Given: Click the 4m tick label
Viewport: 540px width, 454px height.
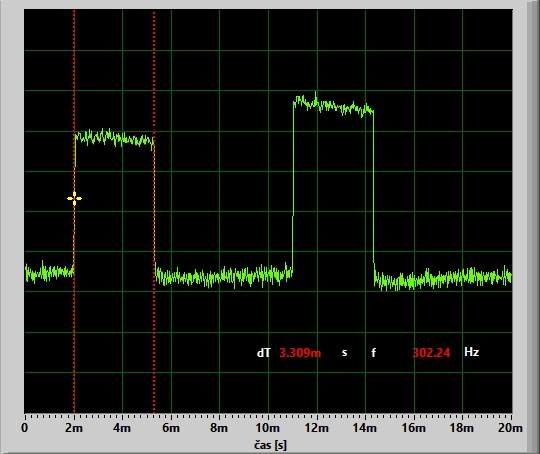Looking at the screenshot, I should 122,428.
